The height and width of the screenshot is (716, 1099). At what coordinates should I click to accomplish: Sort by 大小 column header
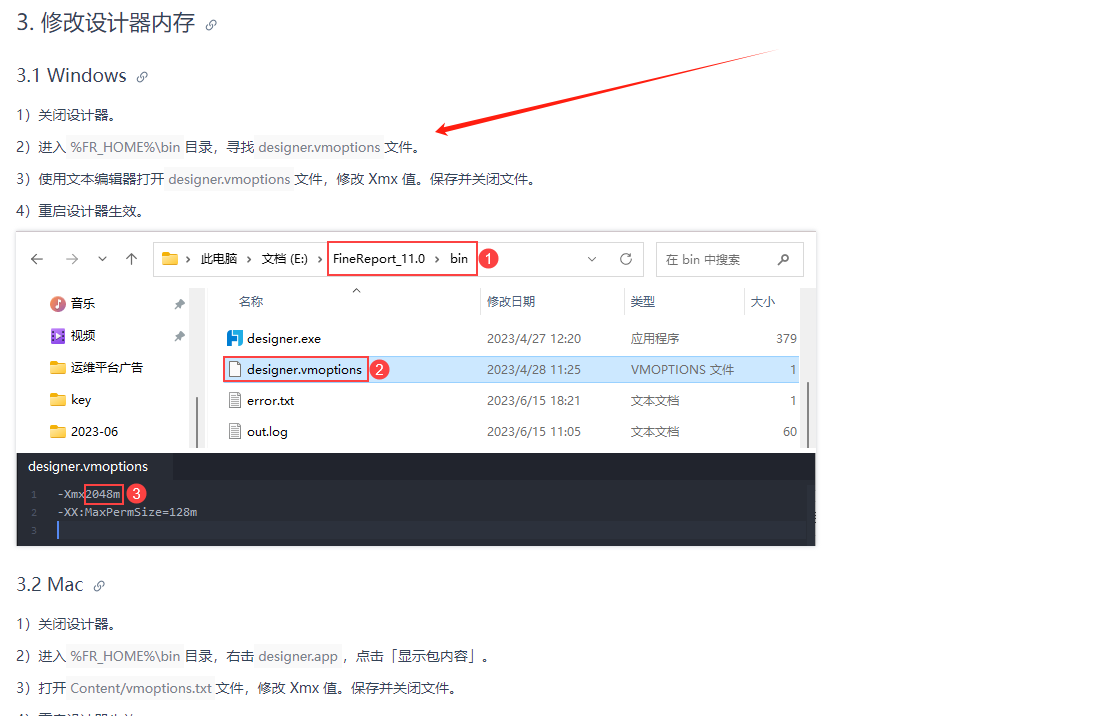763,302
